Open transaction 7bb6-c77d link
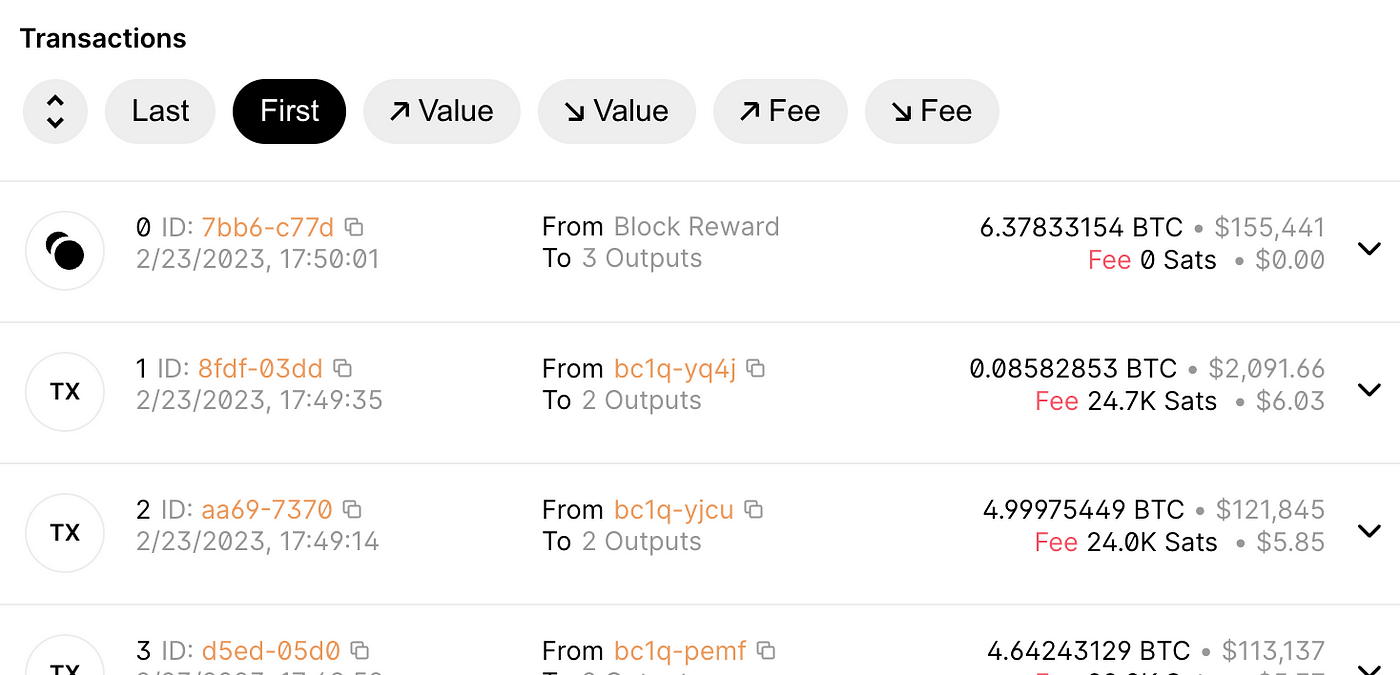This screenshot has height=675, width=1400. (266, 227)
